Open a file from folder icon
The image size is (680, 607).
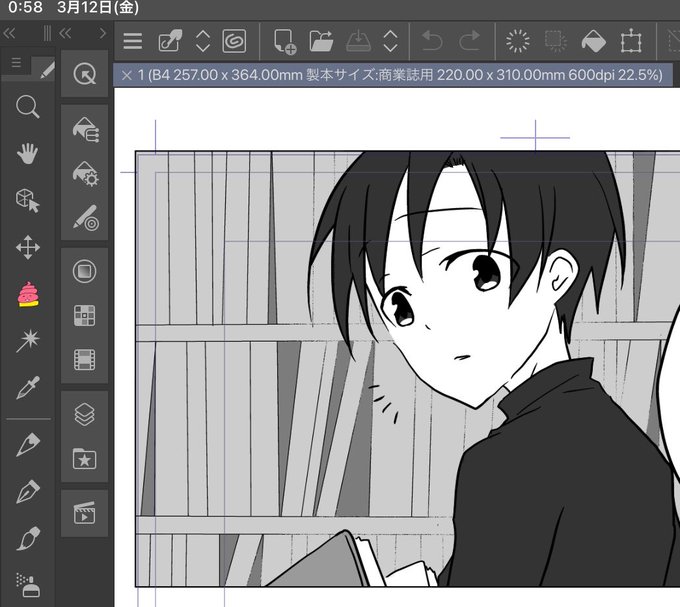pyautogui.click(x=321, y=42)
